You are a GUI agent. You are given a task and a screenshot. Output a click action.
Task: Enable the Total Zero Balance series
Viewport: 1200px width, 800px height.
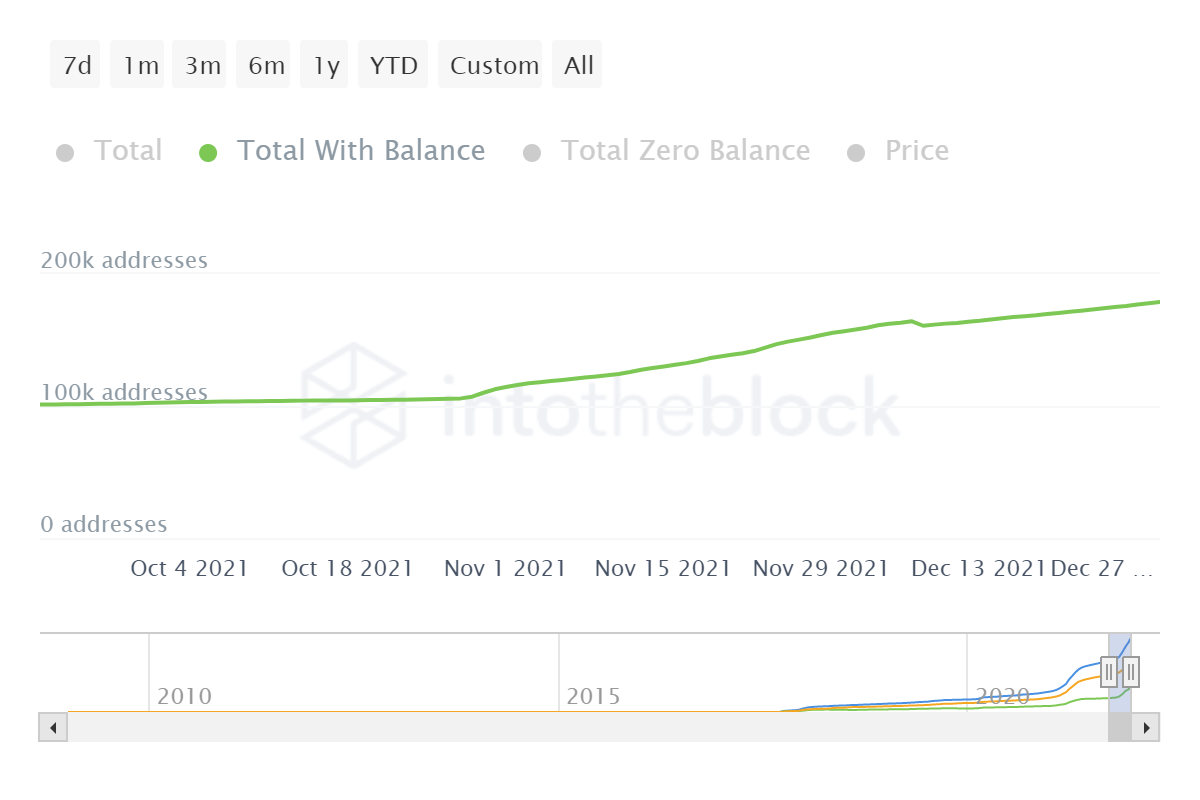coord(684,151)
